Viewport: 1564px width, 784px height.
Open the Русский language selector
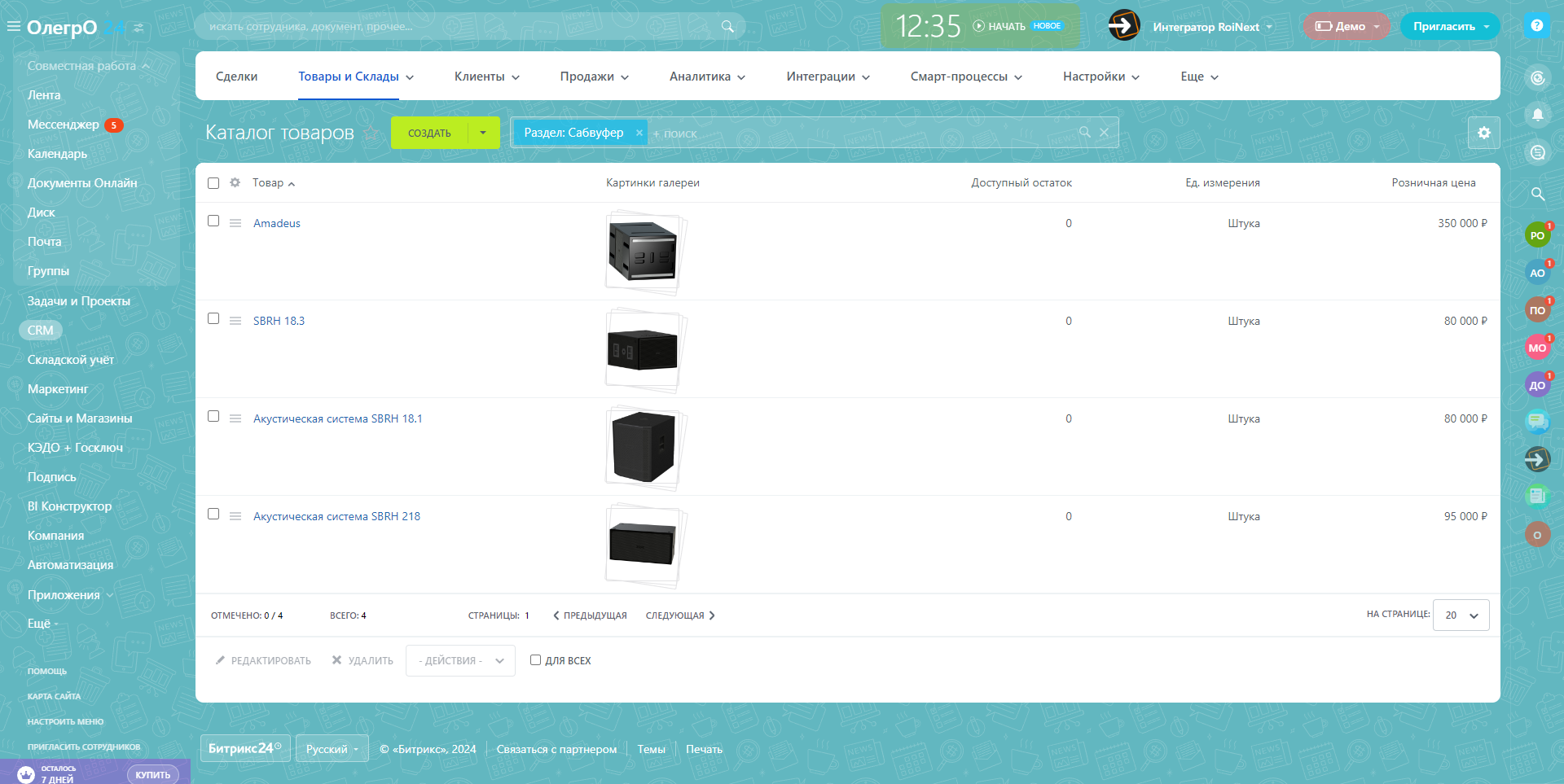tap(332, 749)
